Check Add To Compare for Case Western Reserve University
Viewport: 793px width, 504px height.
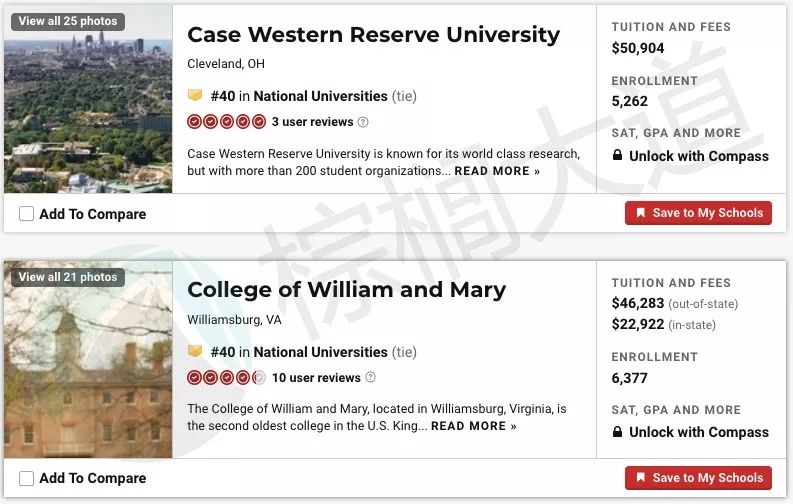26,214
